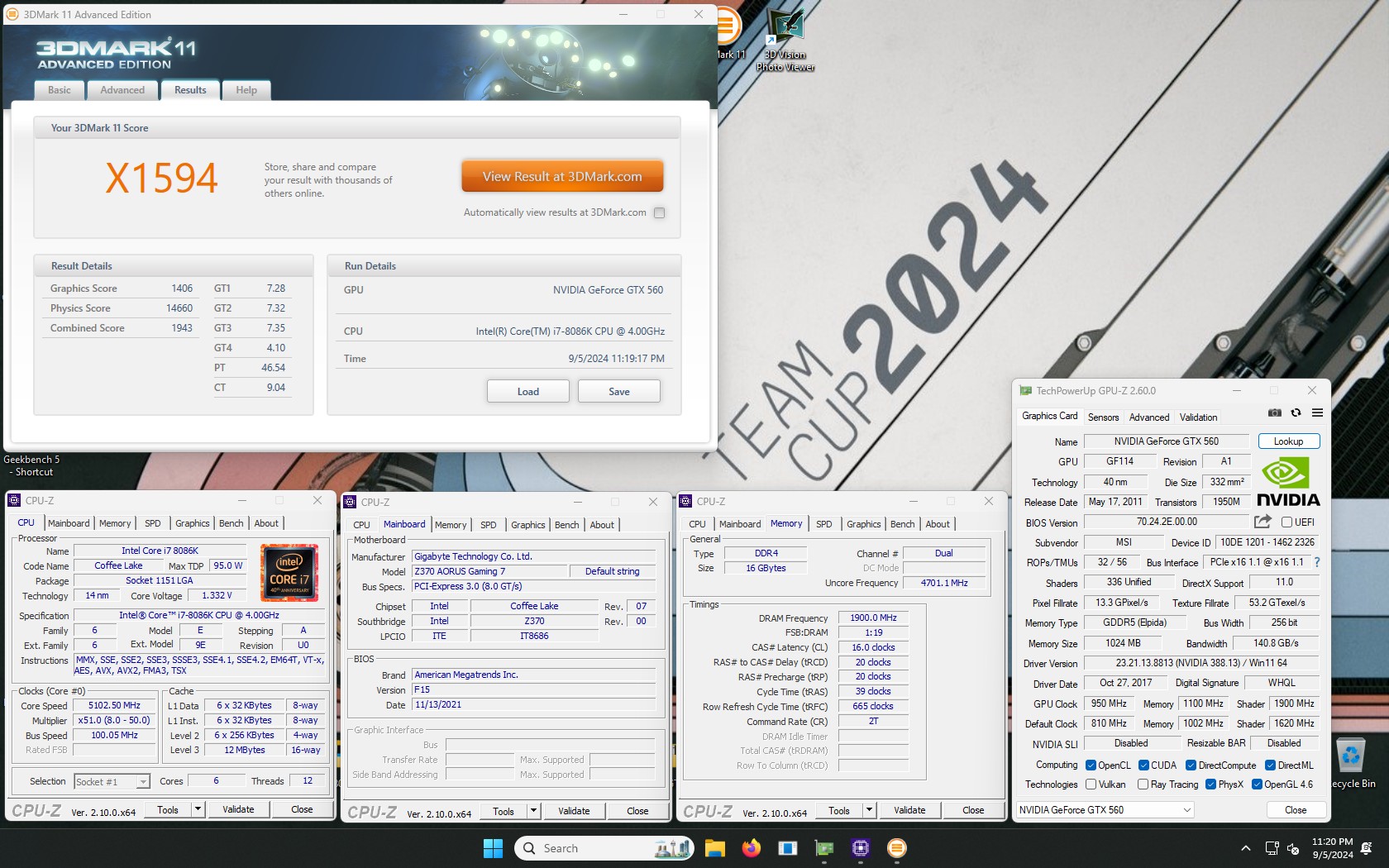Open Bench tab in CPU-Z CPU window
The image size is (1389, 868).
[231, 523]
